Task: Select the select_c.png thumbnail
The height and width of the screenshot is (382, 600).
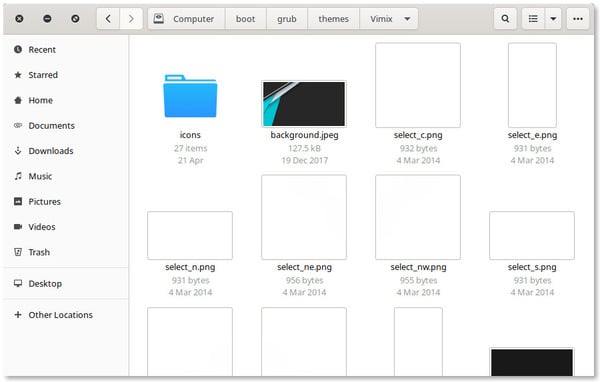Action: (418, 85)
